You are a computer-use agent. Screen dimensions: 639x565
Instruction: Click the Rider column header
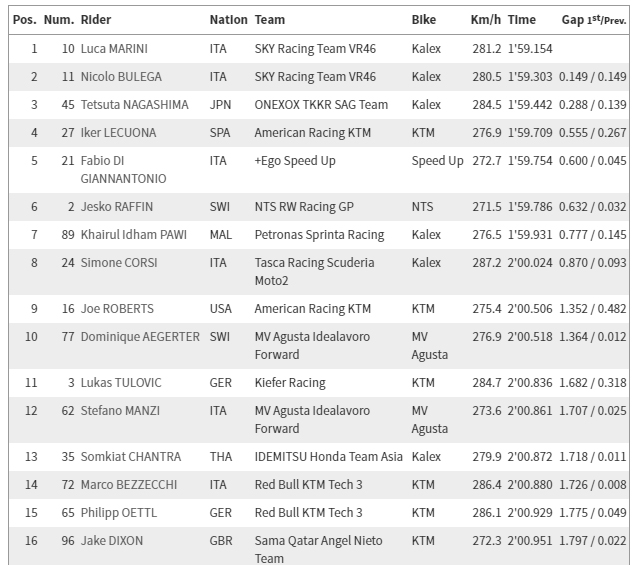96,20
